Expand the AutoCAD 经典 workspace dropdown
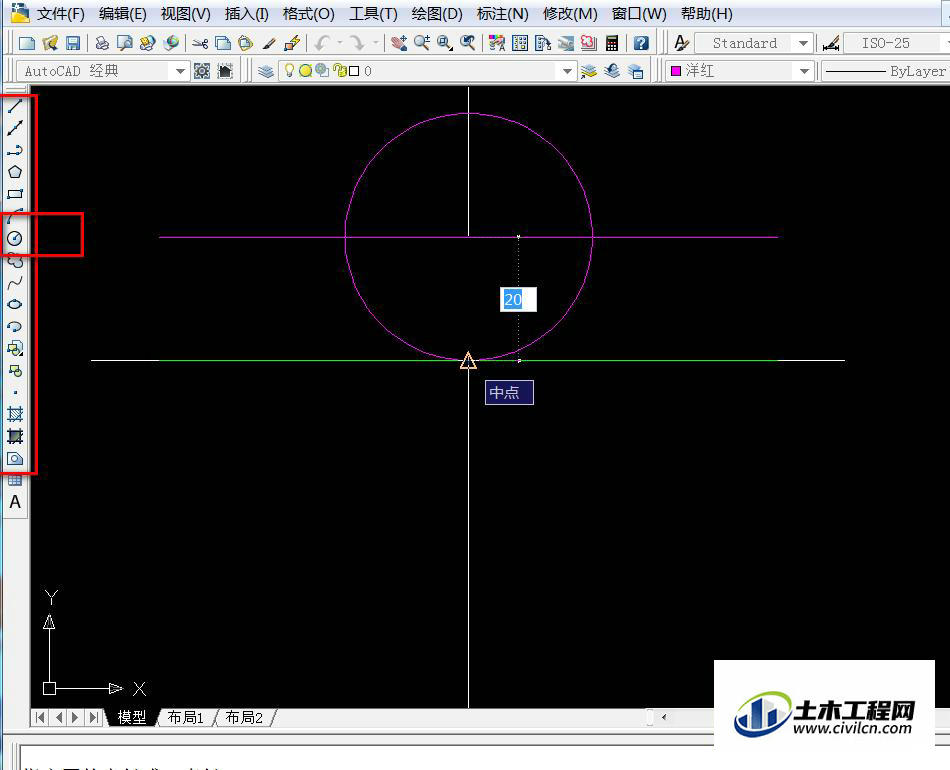This screenshot has height=770, width=950. coord(180,71)
